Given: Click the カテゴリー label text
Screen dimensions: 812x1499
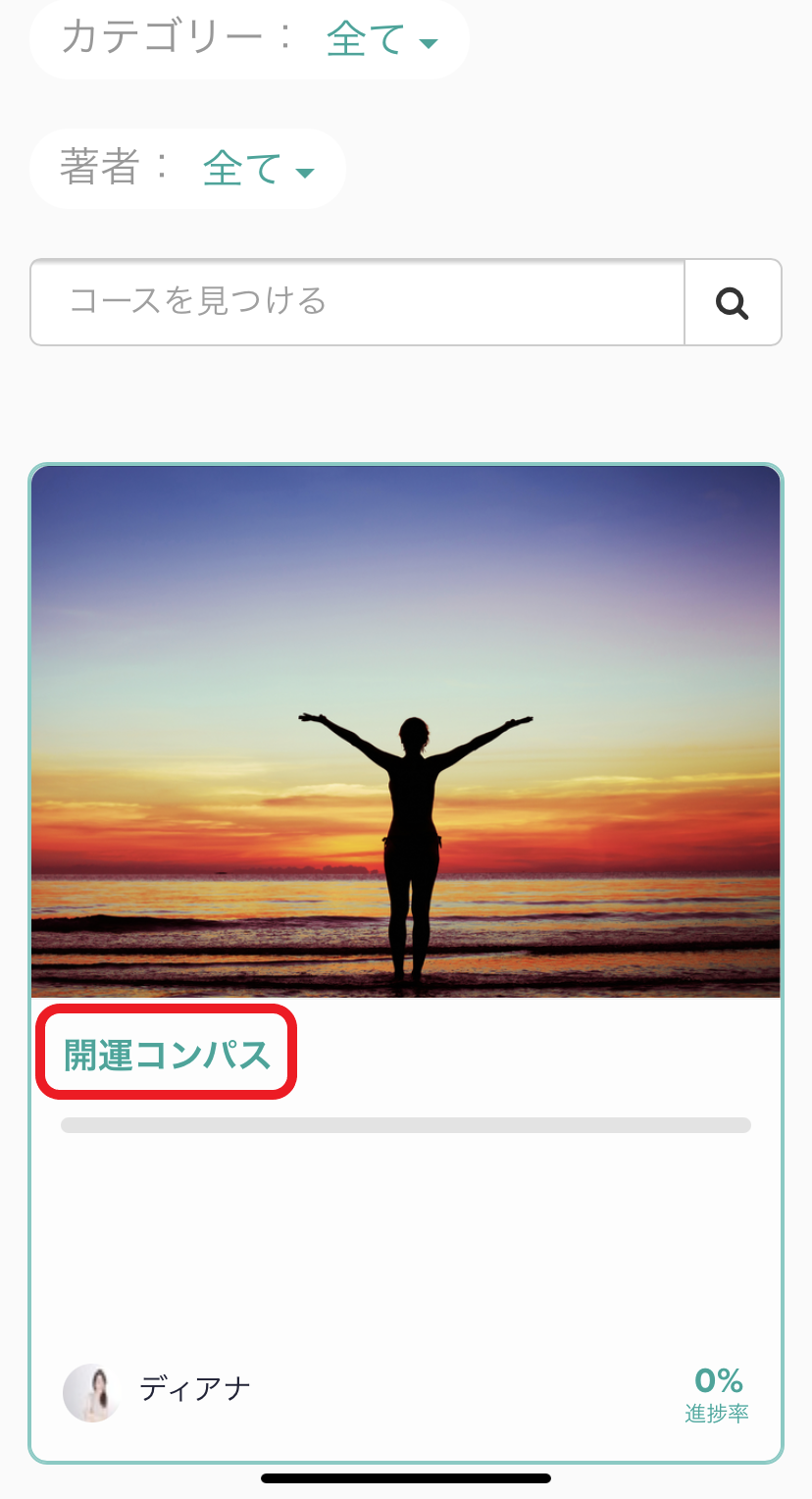Looking at the screenshot, I should pyautogui.click(x=163, y=38).
